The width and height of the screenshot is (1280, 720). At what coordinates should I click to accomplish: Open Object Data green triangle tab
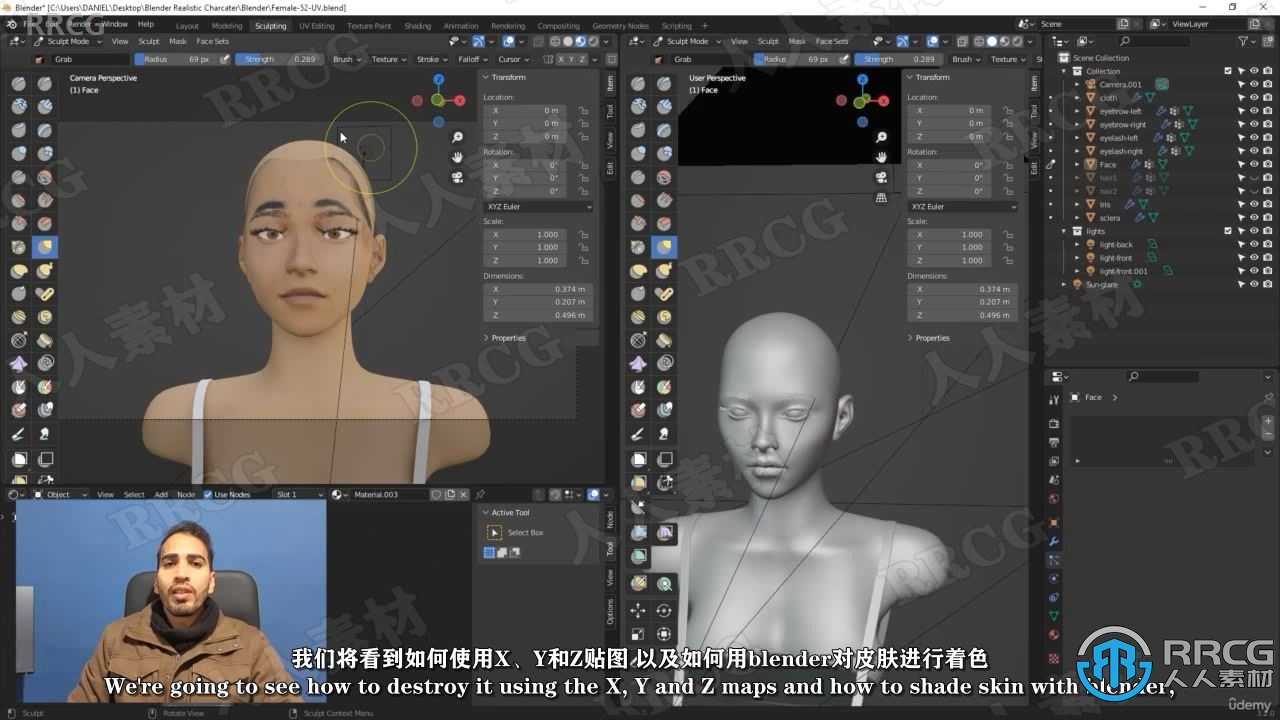pyautogui.click(x=1054, y=616)
